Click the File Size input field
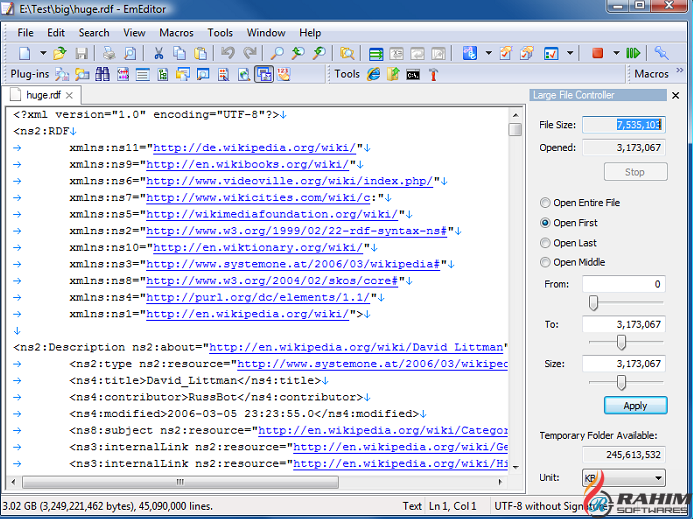Image resolution: width=693 pixels, height=519 pixels. [x=623, y=125]
